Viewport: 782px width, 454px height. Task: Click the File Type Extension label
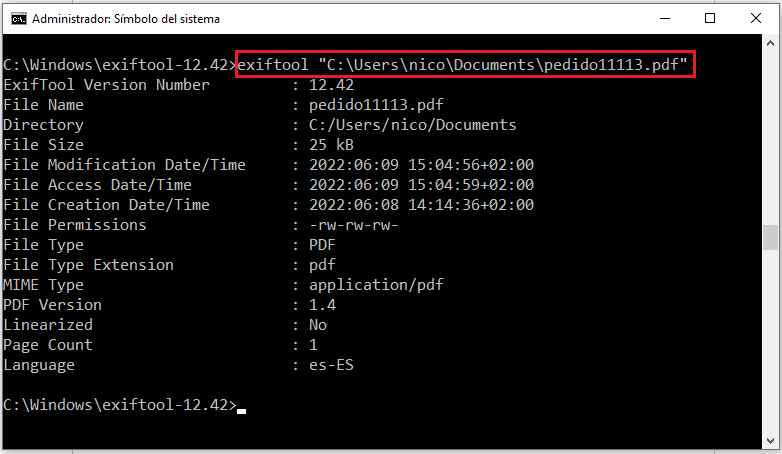[88, 265]
